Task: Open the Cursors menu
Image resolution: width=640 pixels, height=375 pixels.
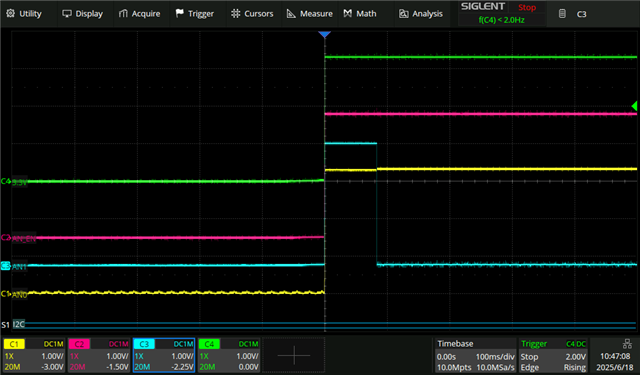Action: [x=252, y=13]
